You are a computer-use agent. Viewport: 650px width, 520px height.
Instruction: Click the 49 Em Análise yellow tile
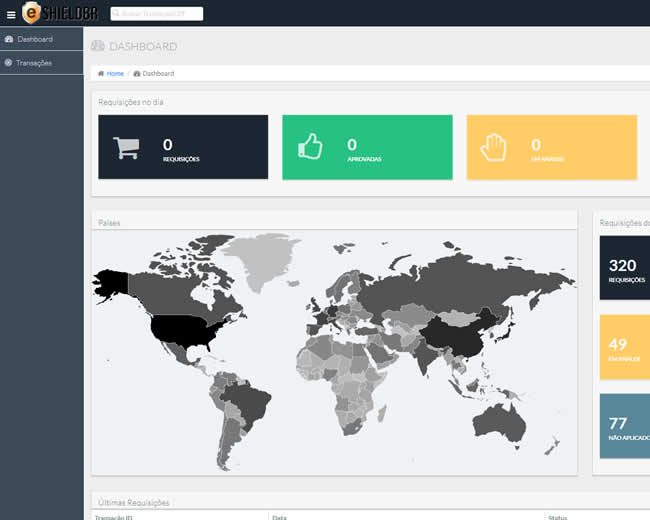pyautogui.click(x=624, y=347)
